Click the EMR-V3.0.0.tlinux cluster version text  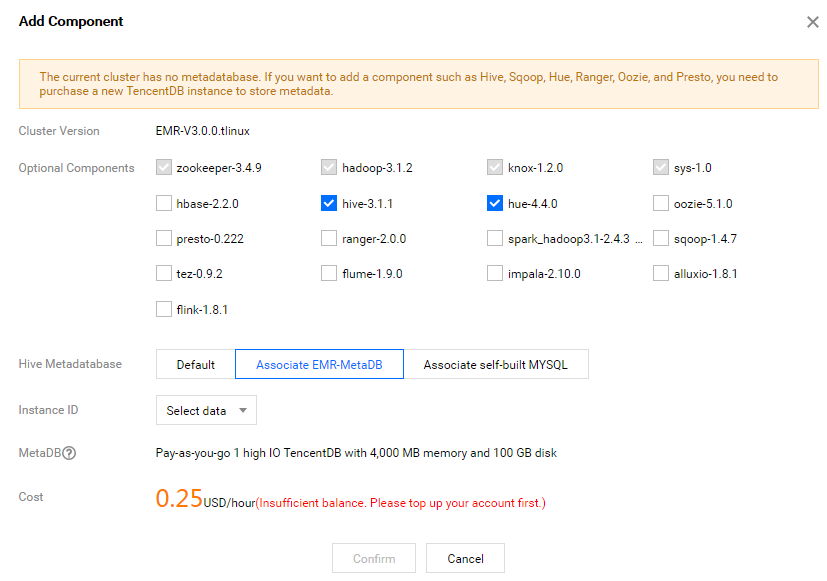click(203, 131)
